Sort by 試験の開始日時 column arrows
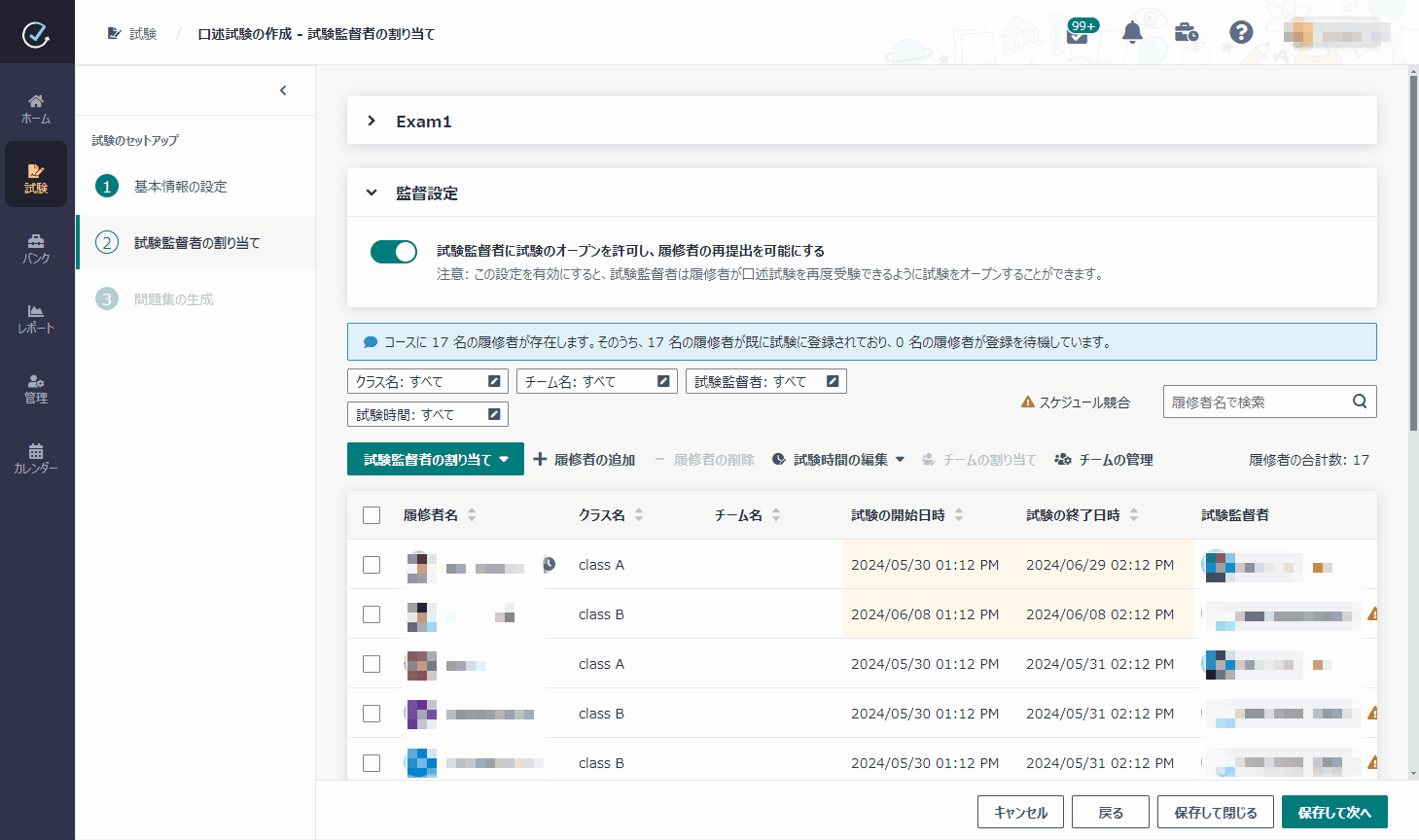1419x840 pixels. (959, 514)
